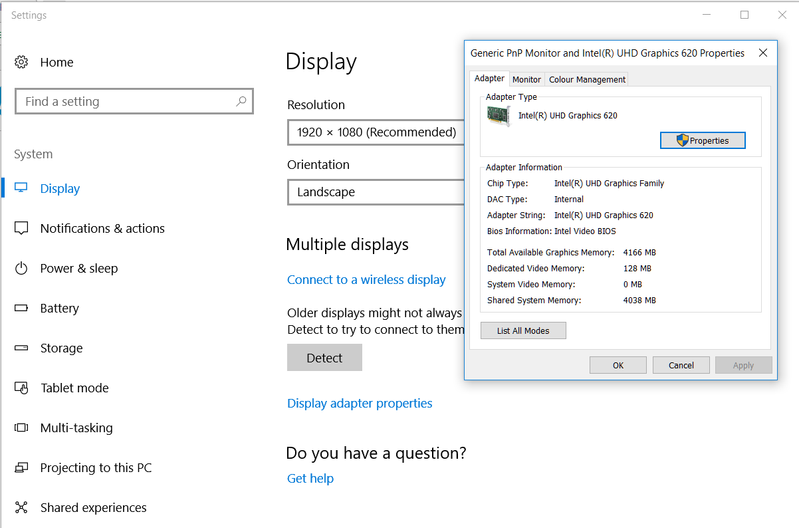
Task: Click the Projecting to this PC icon
Action: point(21,467)
